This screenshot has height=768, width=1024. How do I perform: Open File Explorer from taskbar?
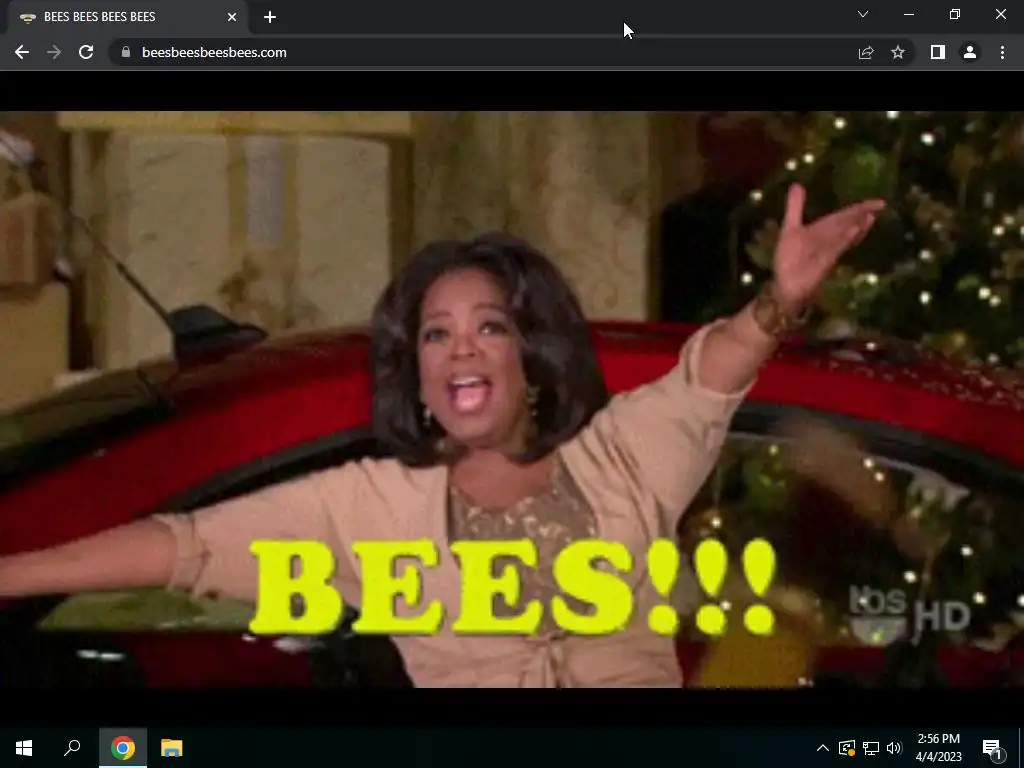(x=172, y=748)
